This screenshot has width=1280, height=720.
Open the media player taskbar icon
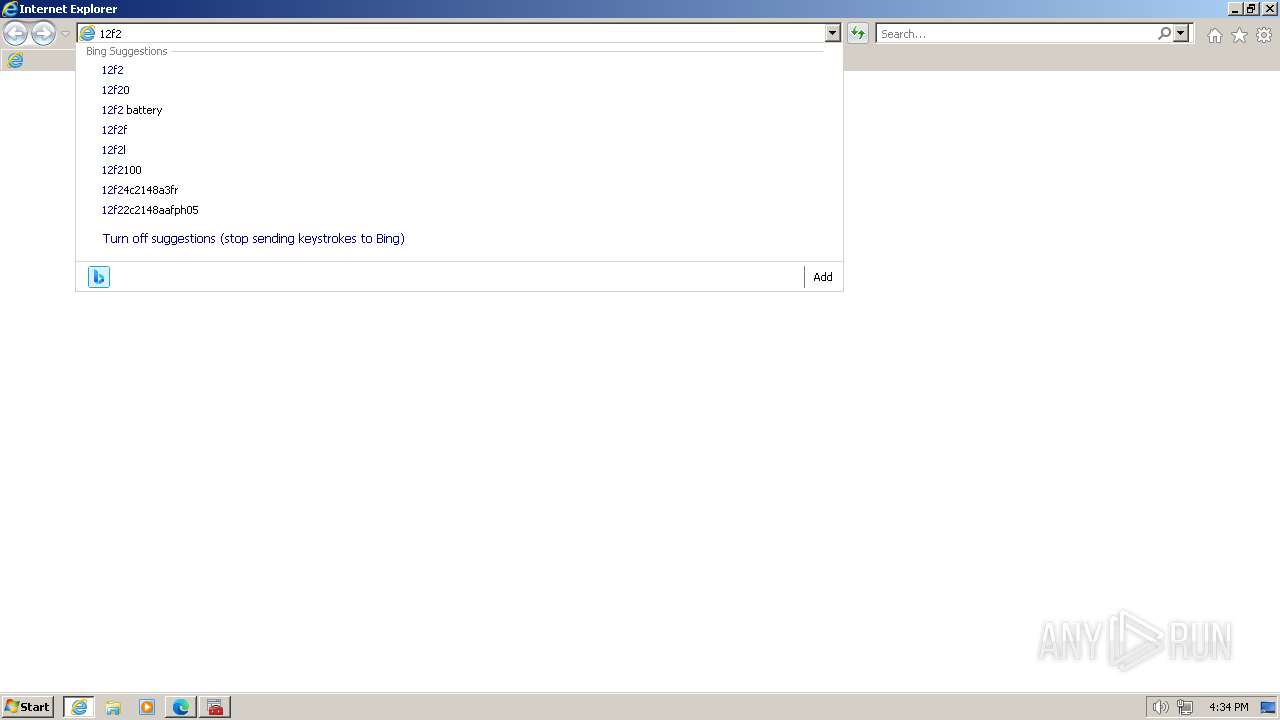point(147,707)
